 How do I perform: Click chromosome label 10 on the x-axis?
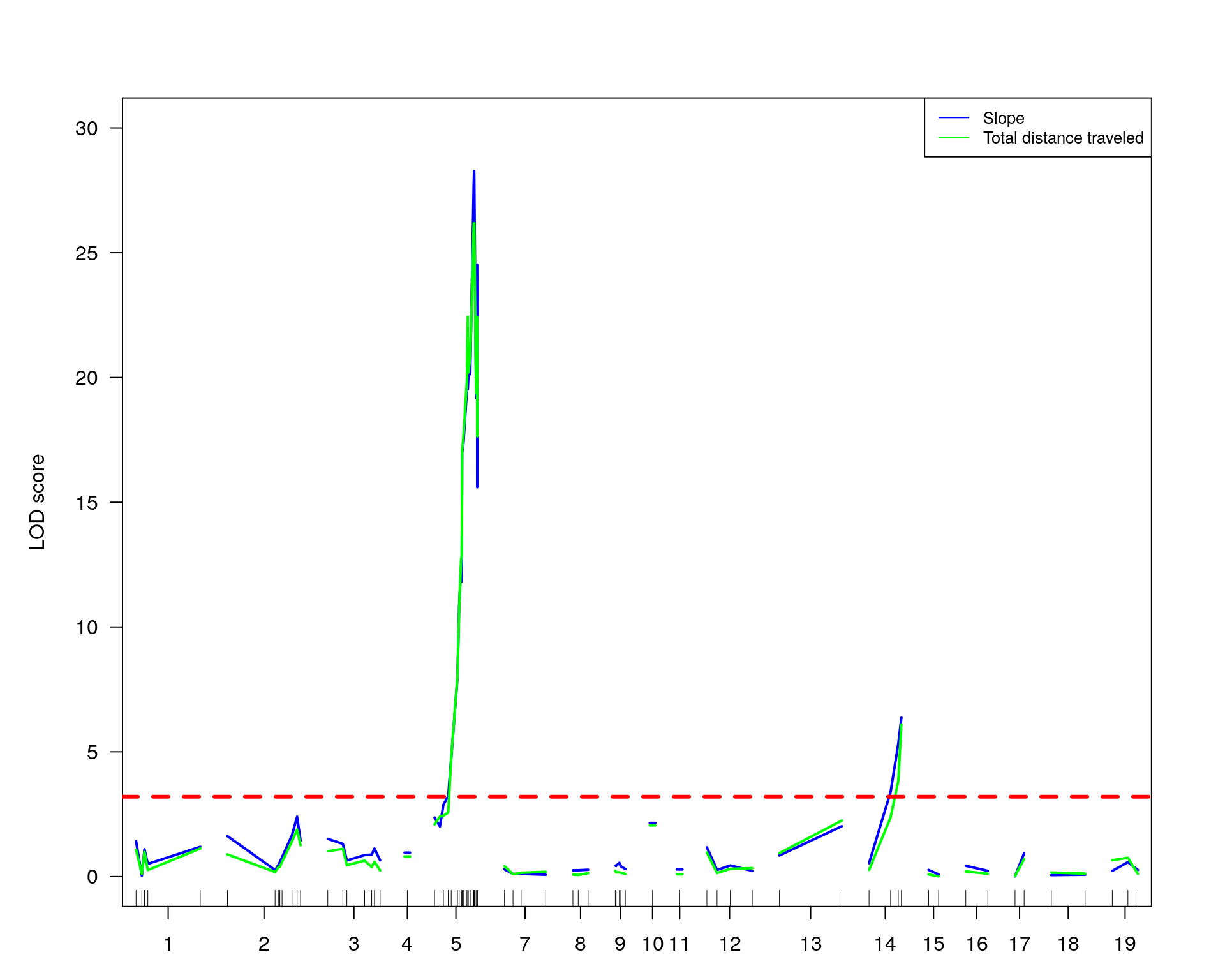click(x=653, y=944)
